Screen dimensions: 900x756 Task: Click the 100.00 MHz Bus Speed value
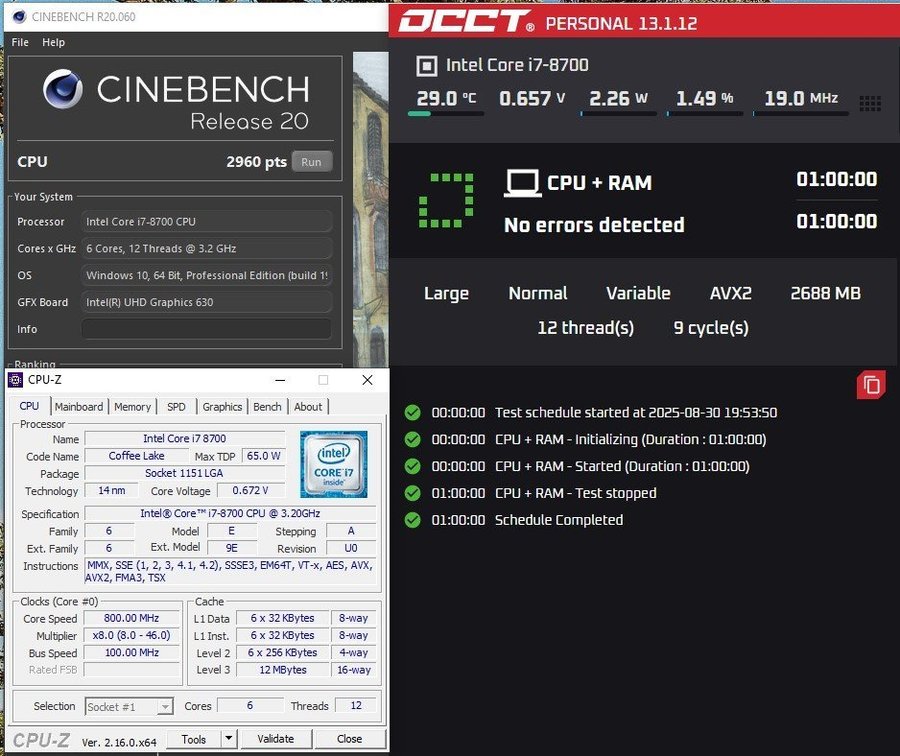(x=131, y=653)
